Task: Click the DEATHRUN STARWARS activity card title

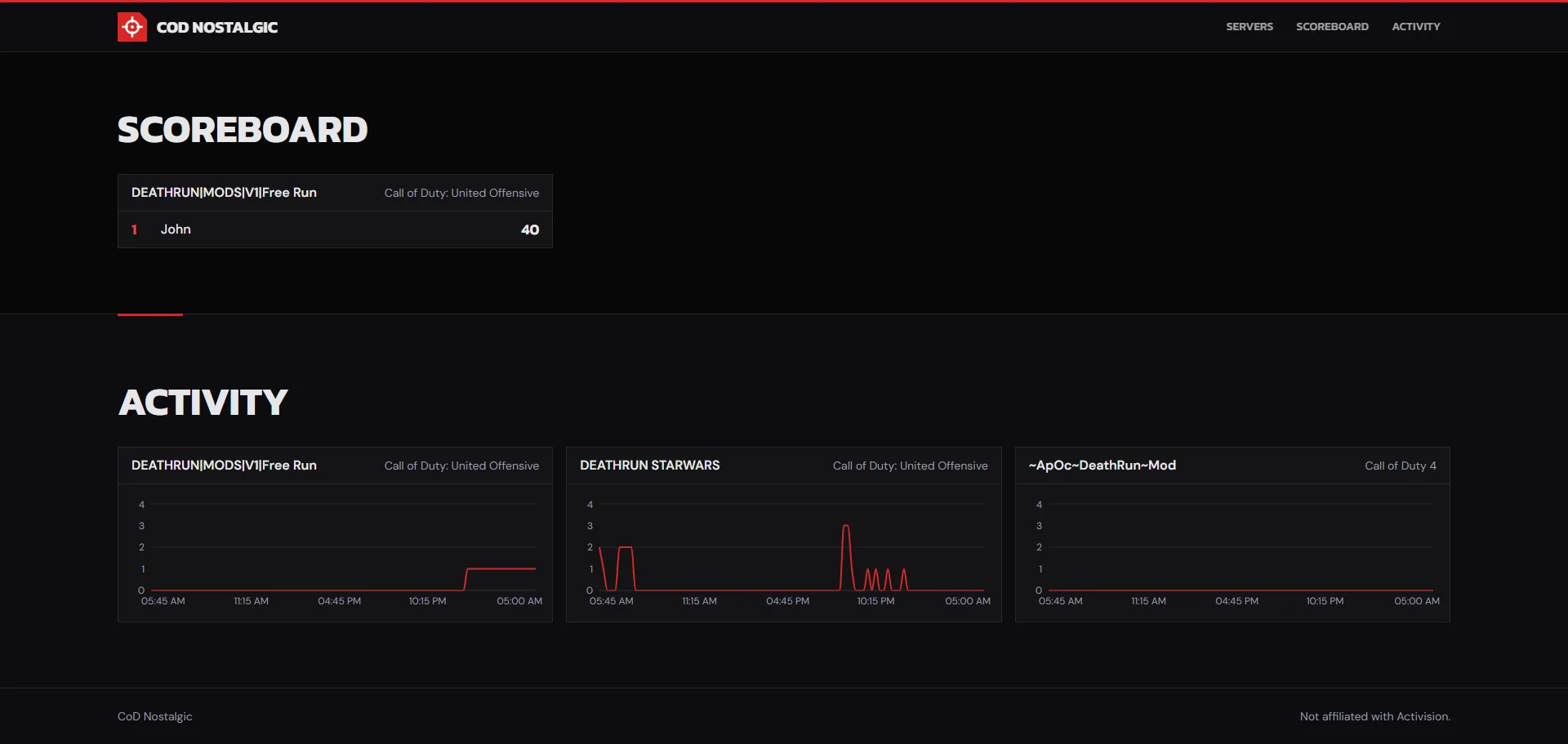Action: [650, 466]
